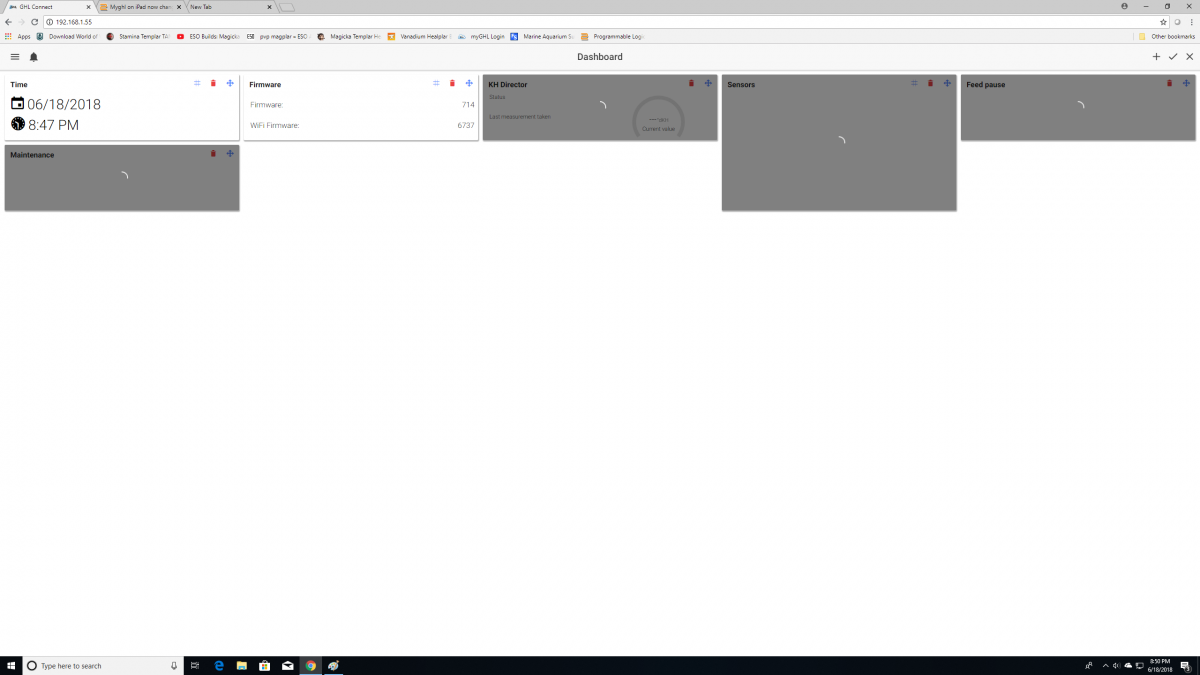Click the calendar icon beside 06/18/2018
This screenshot has height=675, width=1200.
(x=18, y=103)
